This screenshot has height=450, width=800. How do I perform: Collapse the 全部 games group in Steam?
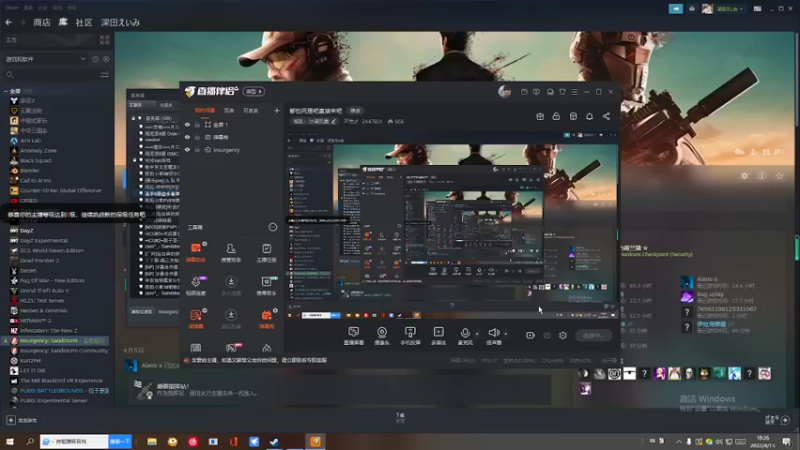6,91
